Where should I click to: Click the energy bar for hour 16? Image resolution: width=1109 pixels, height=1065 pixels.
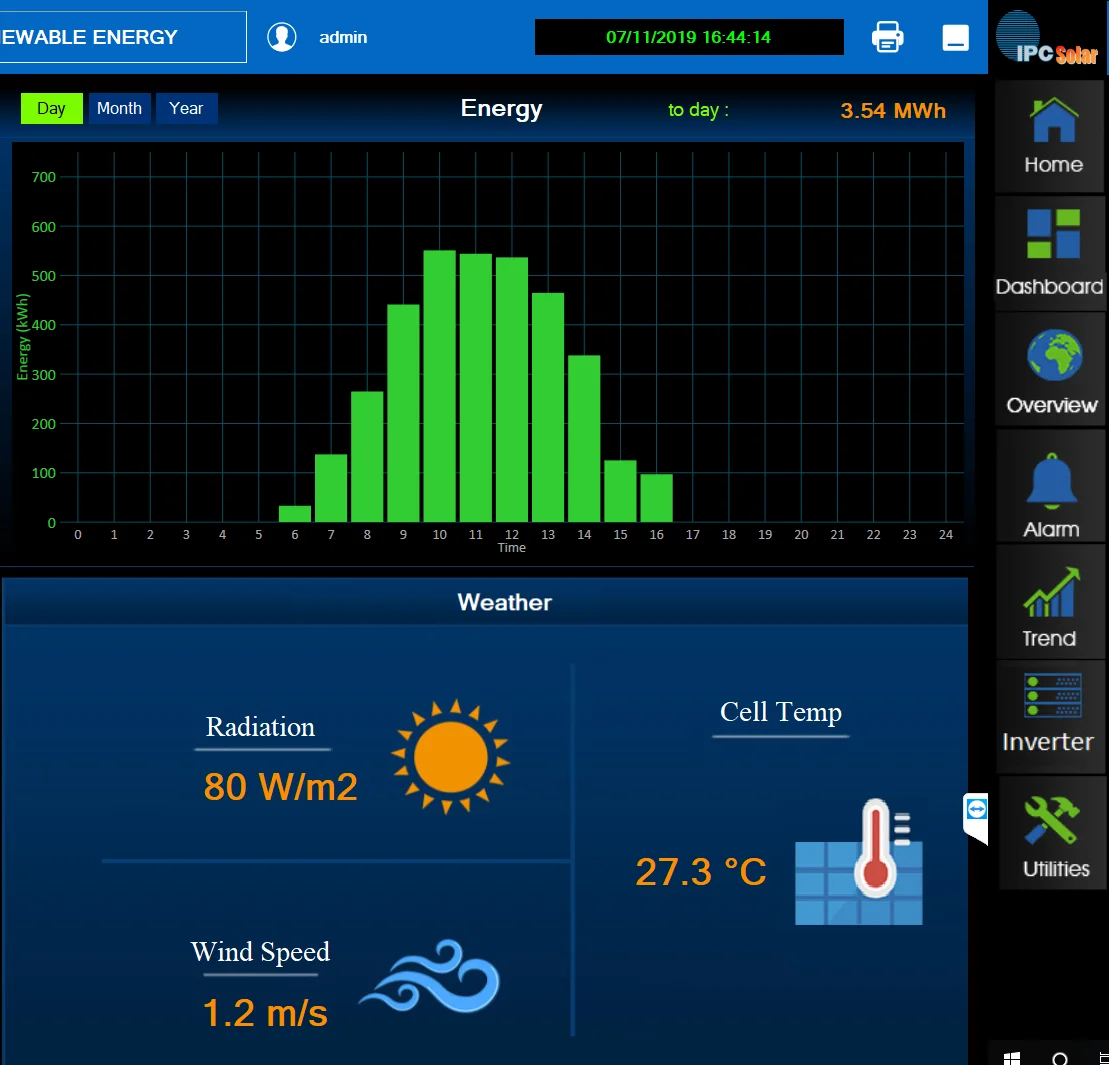(x=656, y=498)
